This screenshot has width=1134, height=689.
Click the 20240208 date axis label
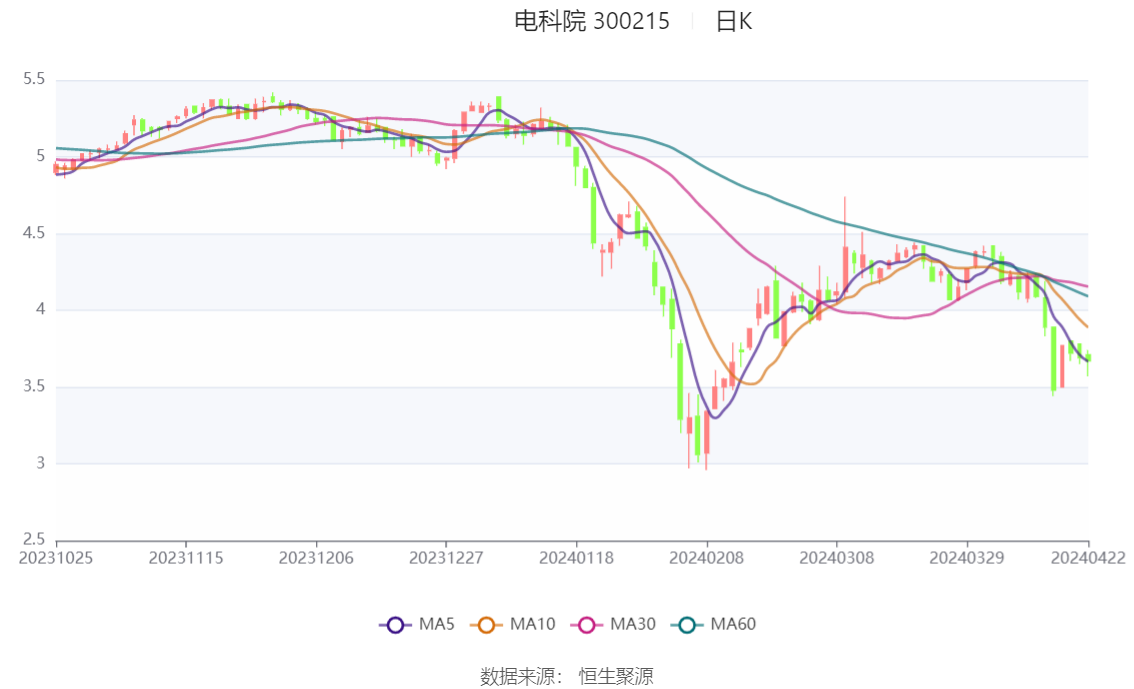point(707,558)
